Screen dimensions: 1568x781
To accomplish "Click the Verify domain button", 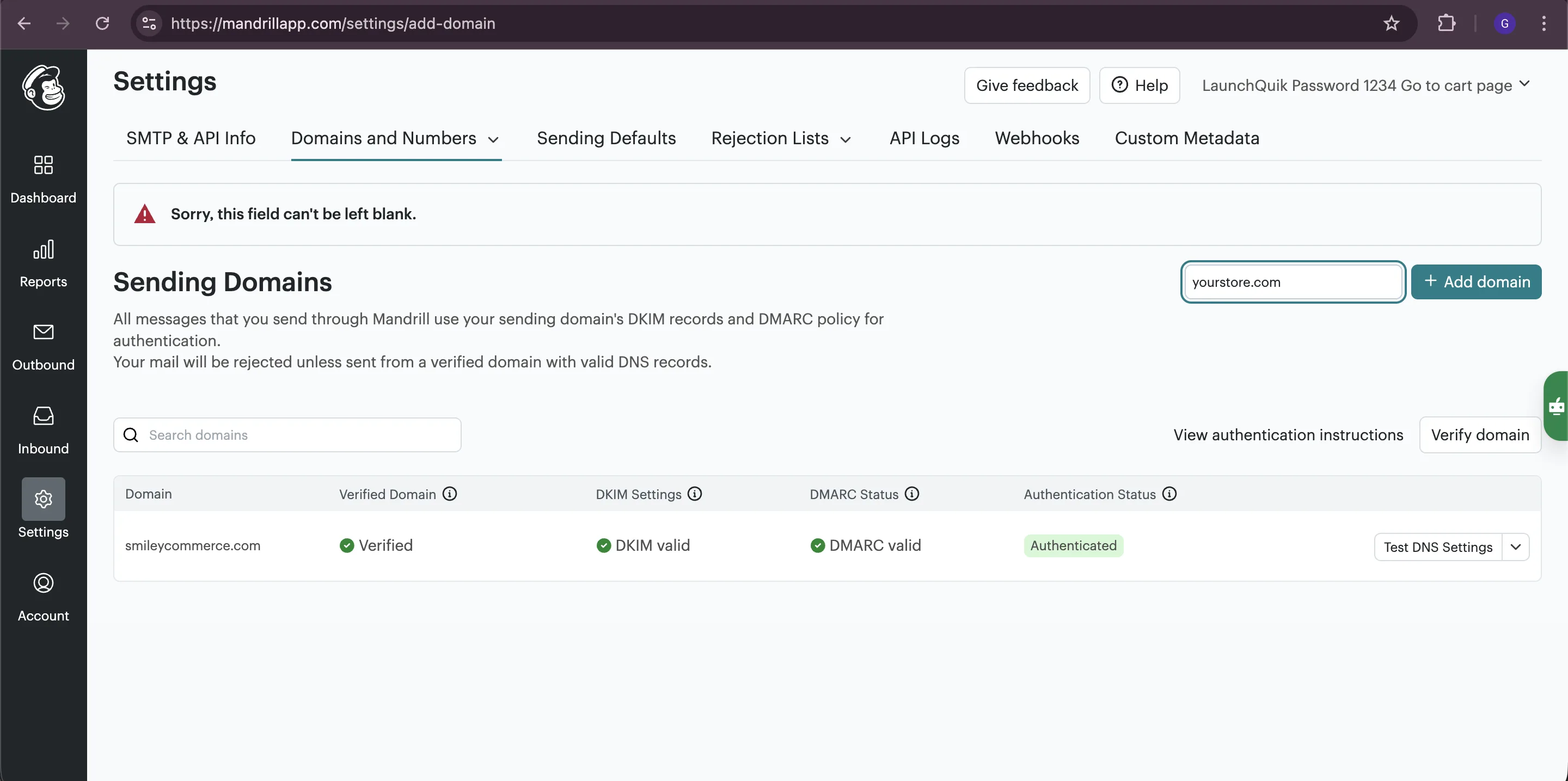I will pyautogui.click(x=1480, y=435).
